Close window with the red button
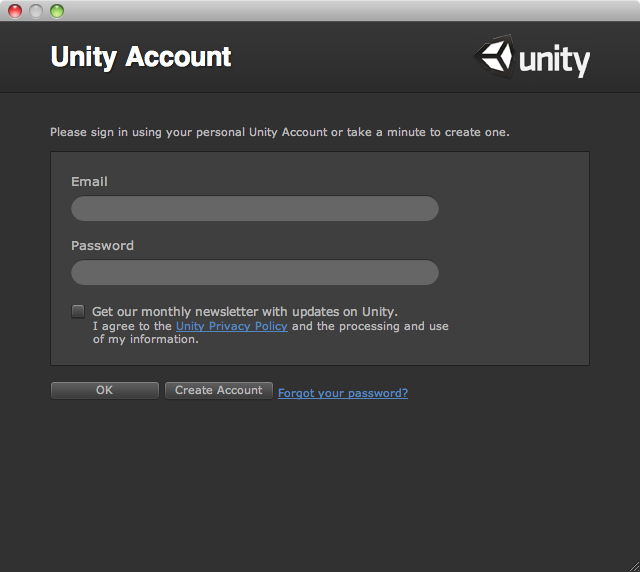640x572 pixels. (15, 11)
